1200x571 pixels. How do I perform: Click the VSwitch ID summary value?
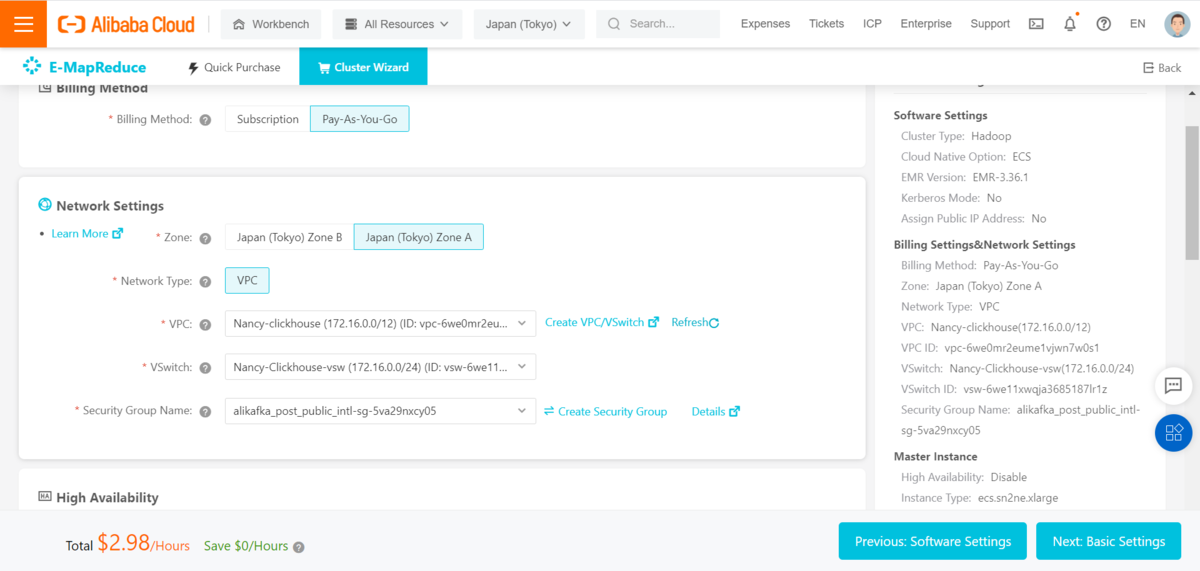tap(1035, 389)
